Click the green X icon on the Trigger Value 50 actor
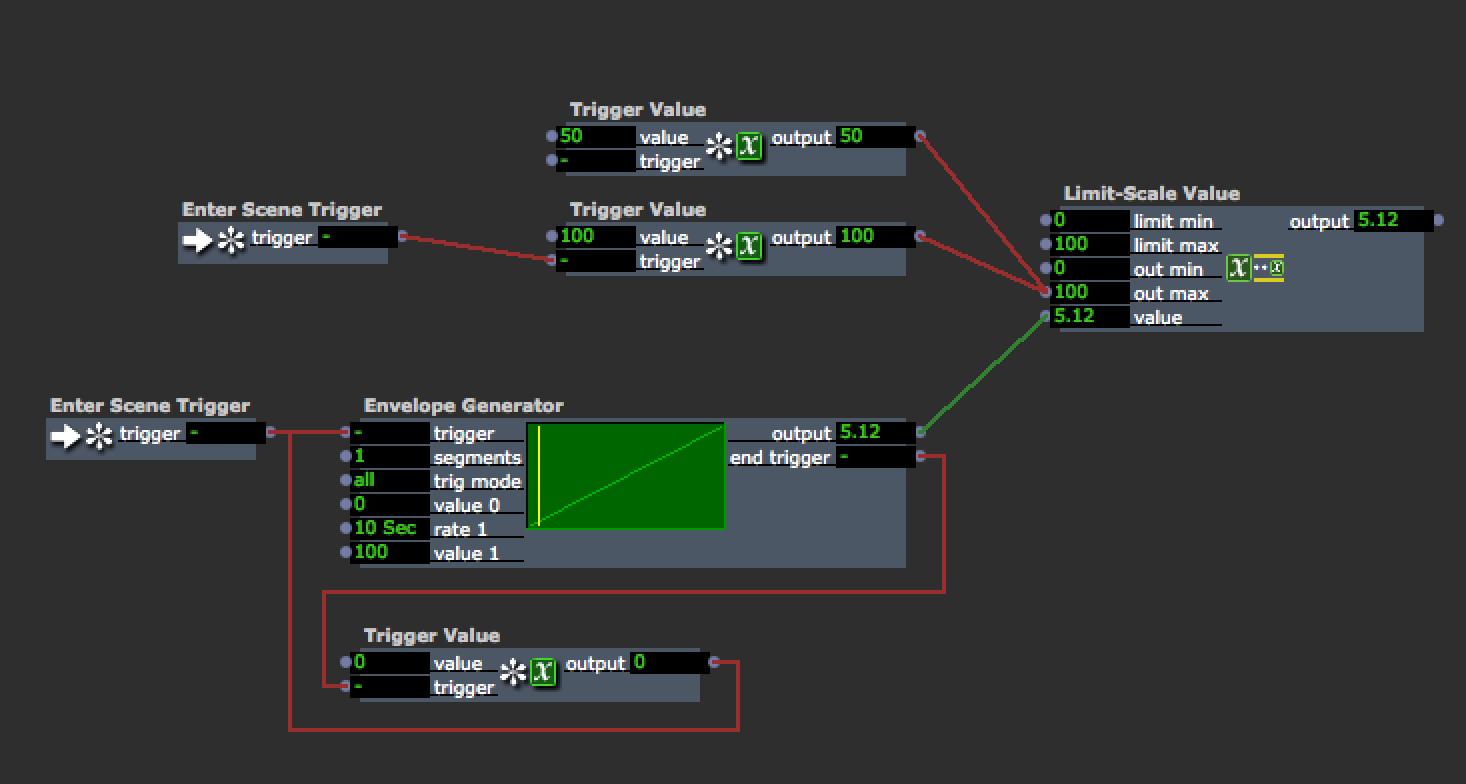Viewport: 1466px width, 784px height. coord(749,147)
